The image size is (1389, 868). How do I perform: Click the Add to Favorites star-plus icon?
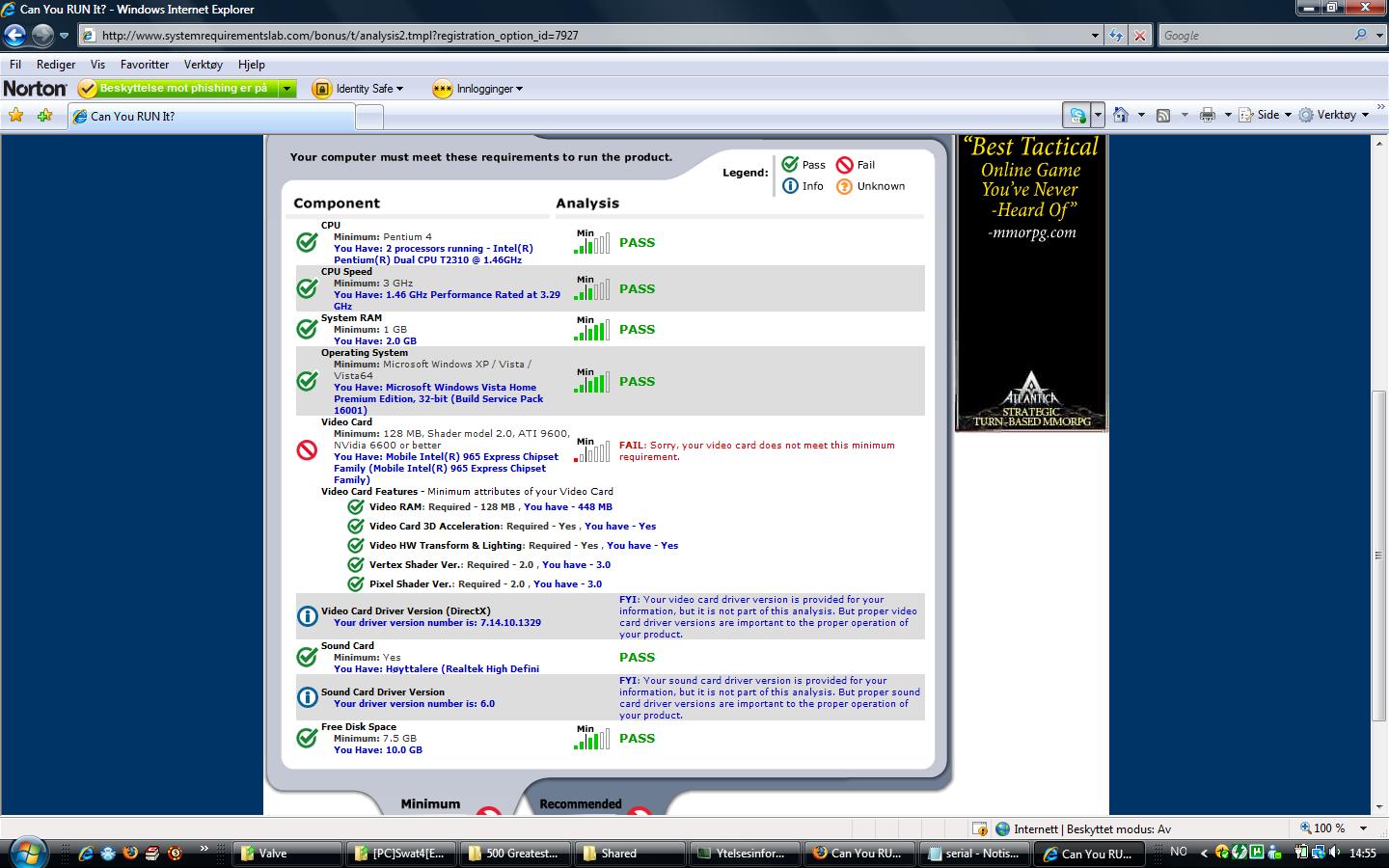(x=44, y=116)
